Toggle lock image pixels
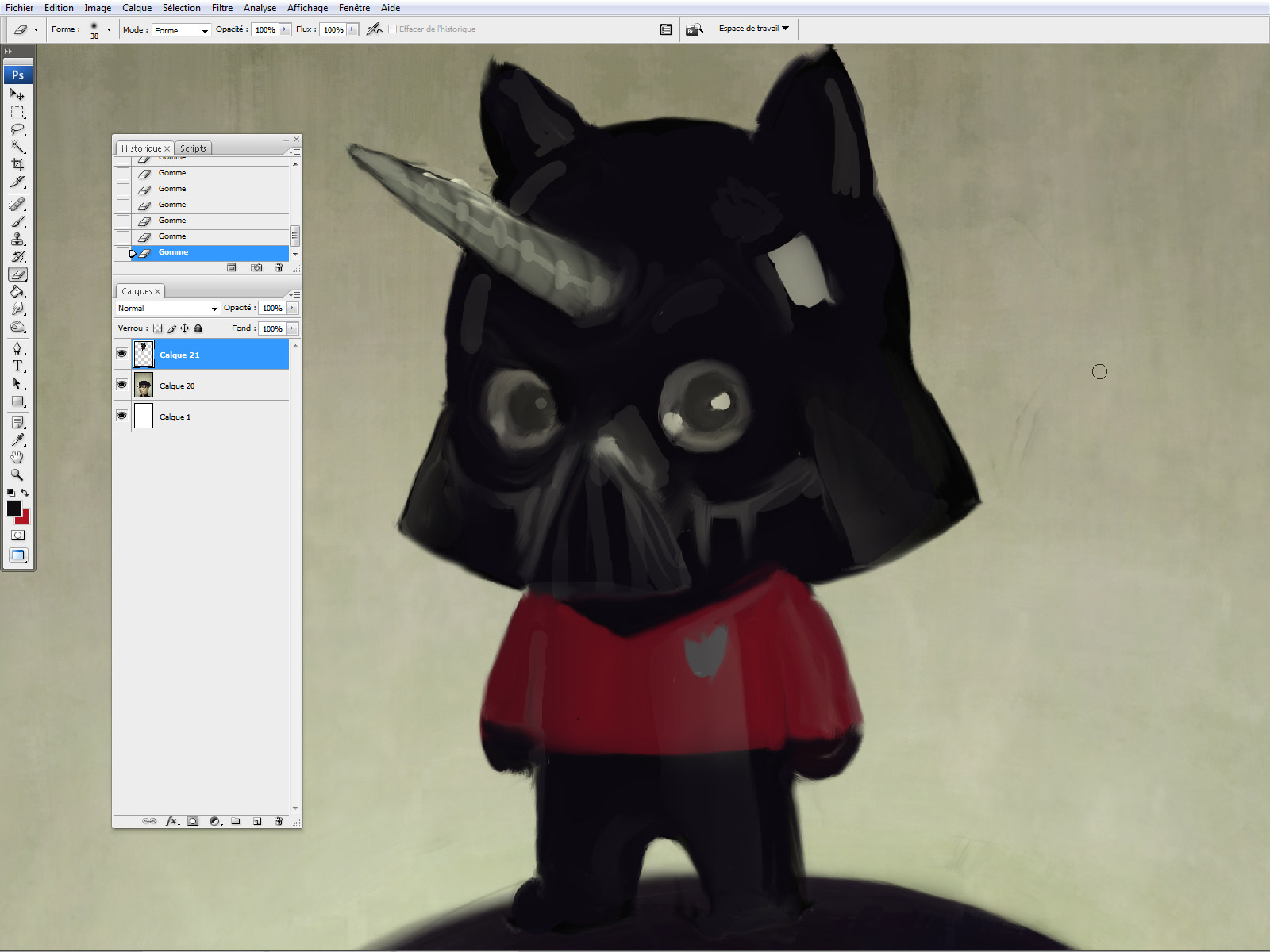Image resolution: width=1270 pixels, height=952 pixels. [171, 328]
